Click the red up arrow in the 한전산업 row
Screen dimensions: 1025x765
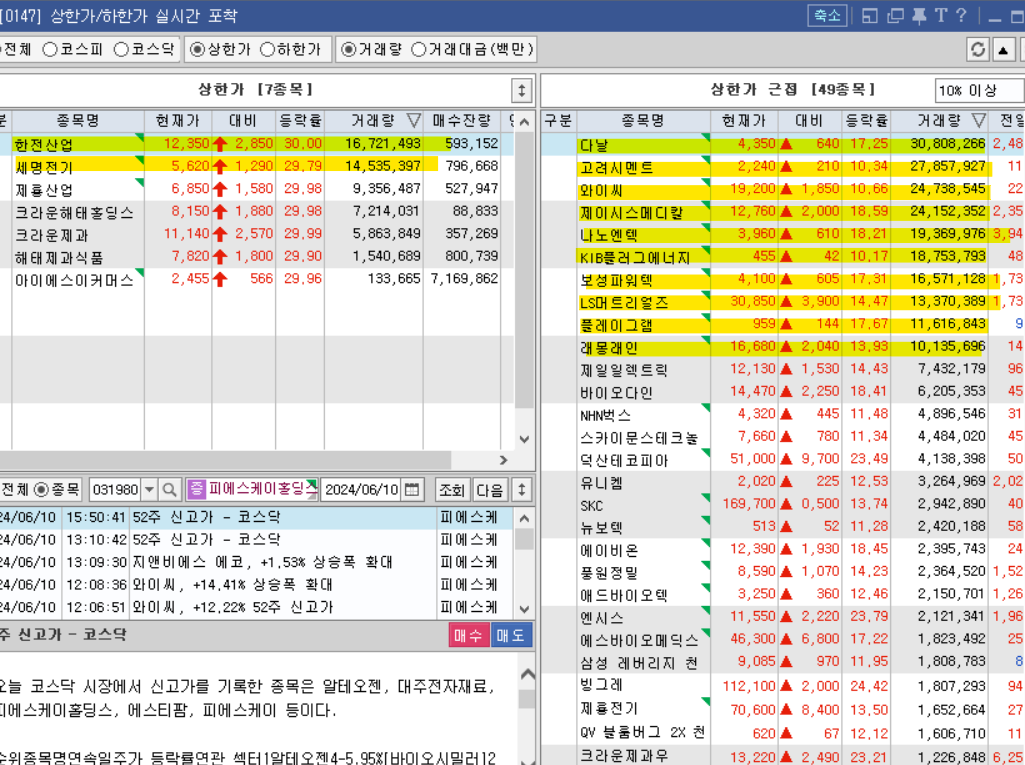[220, 144]
